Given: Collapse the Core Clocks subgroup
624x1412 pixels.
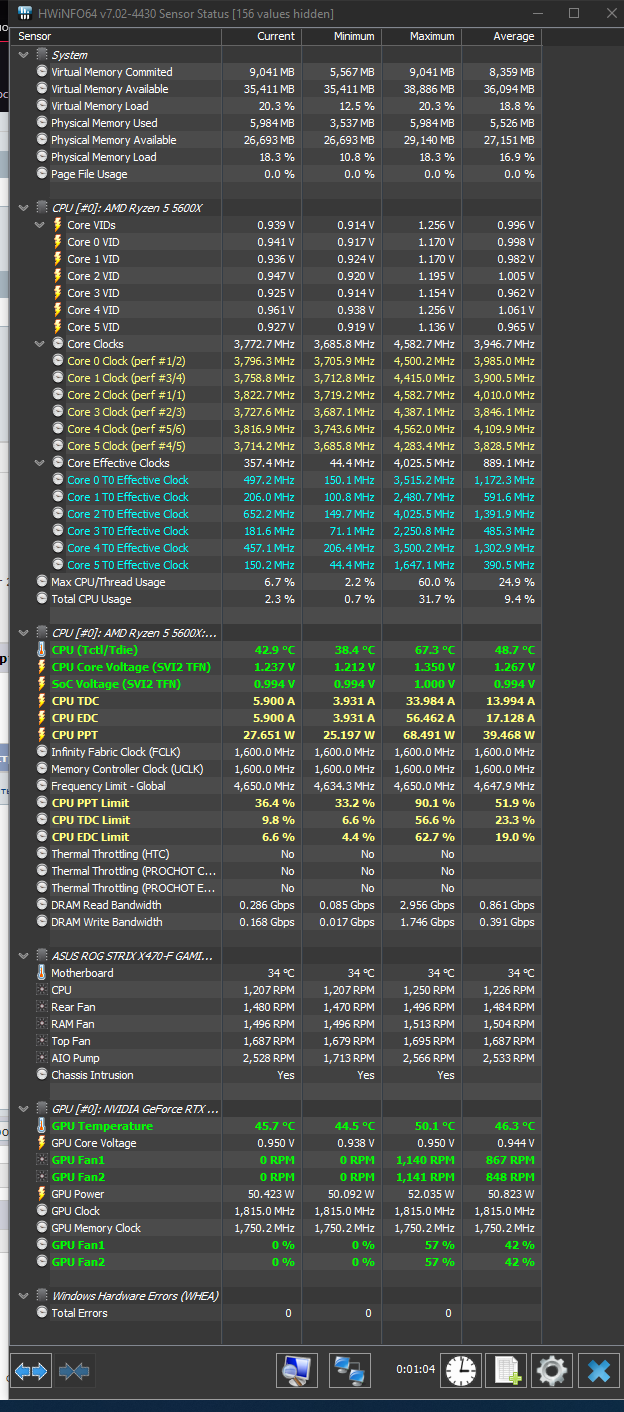Looking at the screenshot, I should (x=41, y=344).
